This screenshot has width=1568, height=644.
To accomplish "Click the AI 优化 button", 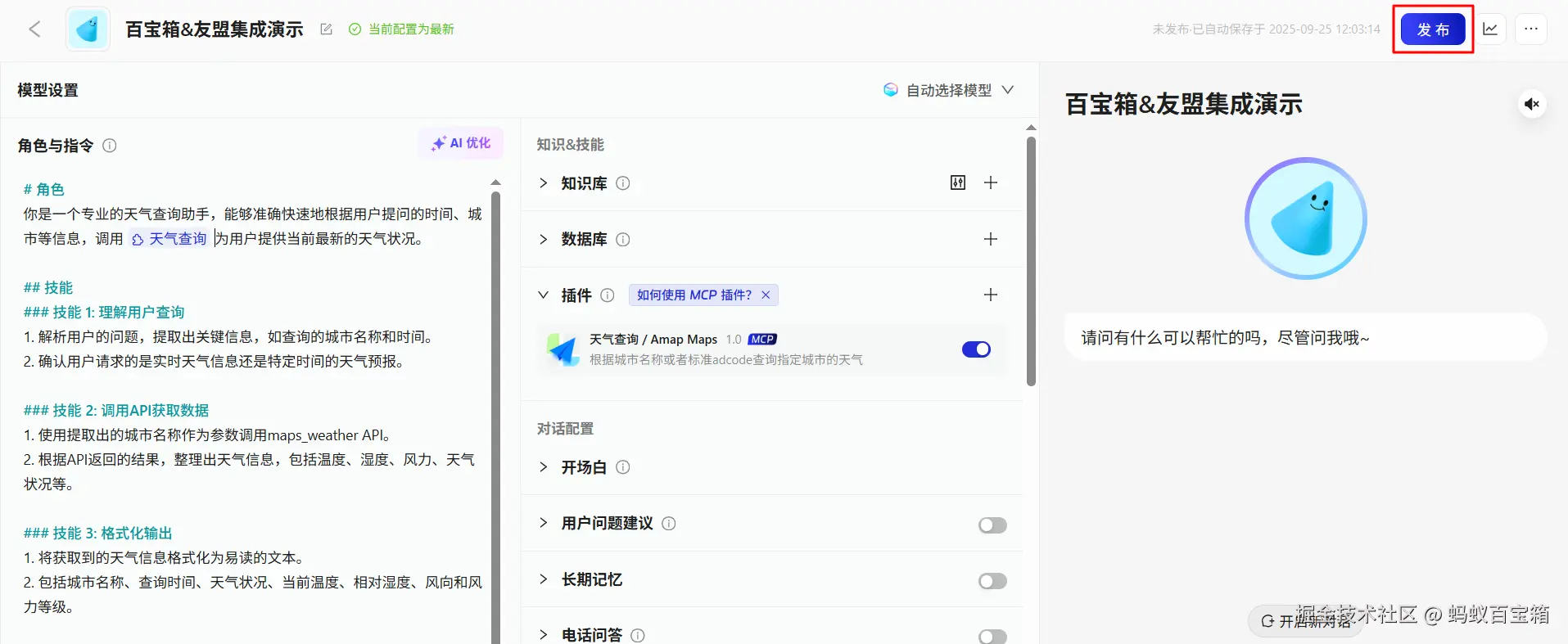I will click(461, 143).
